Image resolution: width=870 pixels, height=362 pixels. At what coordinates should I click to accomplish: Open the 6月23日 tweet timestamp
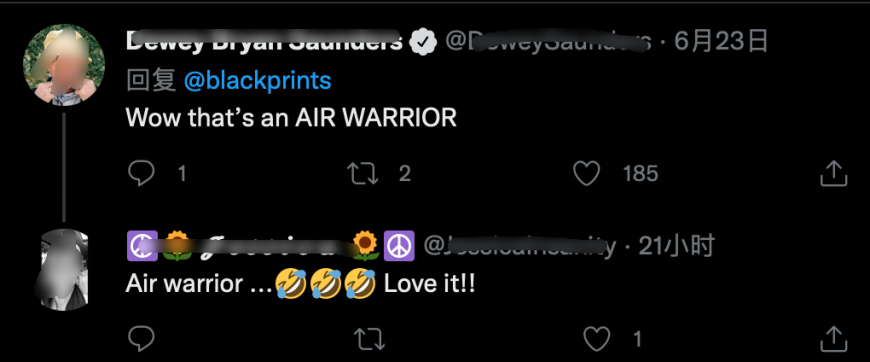[721, 41]
